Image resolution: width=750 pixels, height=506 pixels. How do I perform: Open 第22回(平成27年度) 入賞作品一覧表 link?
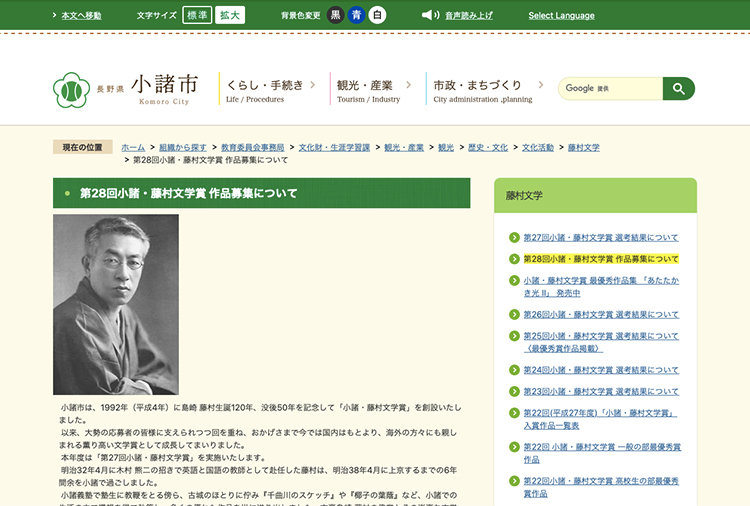point(600,419)
